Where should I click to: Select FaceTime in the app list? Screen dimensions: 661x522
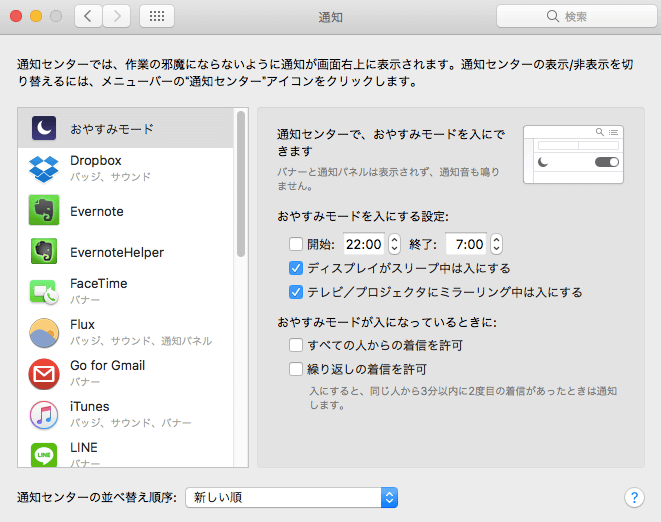click(x=126, y=292)
